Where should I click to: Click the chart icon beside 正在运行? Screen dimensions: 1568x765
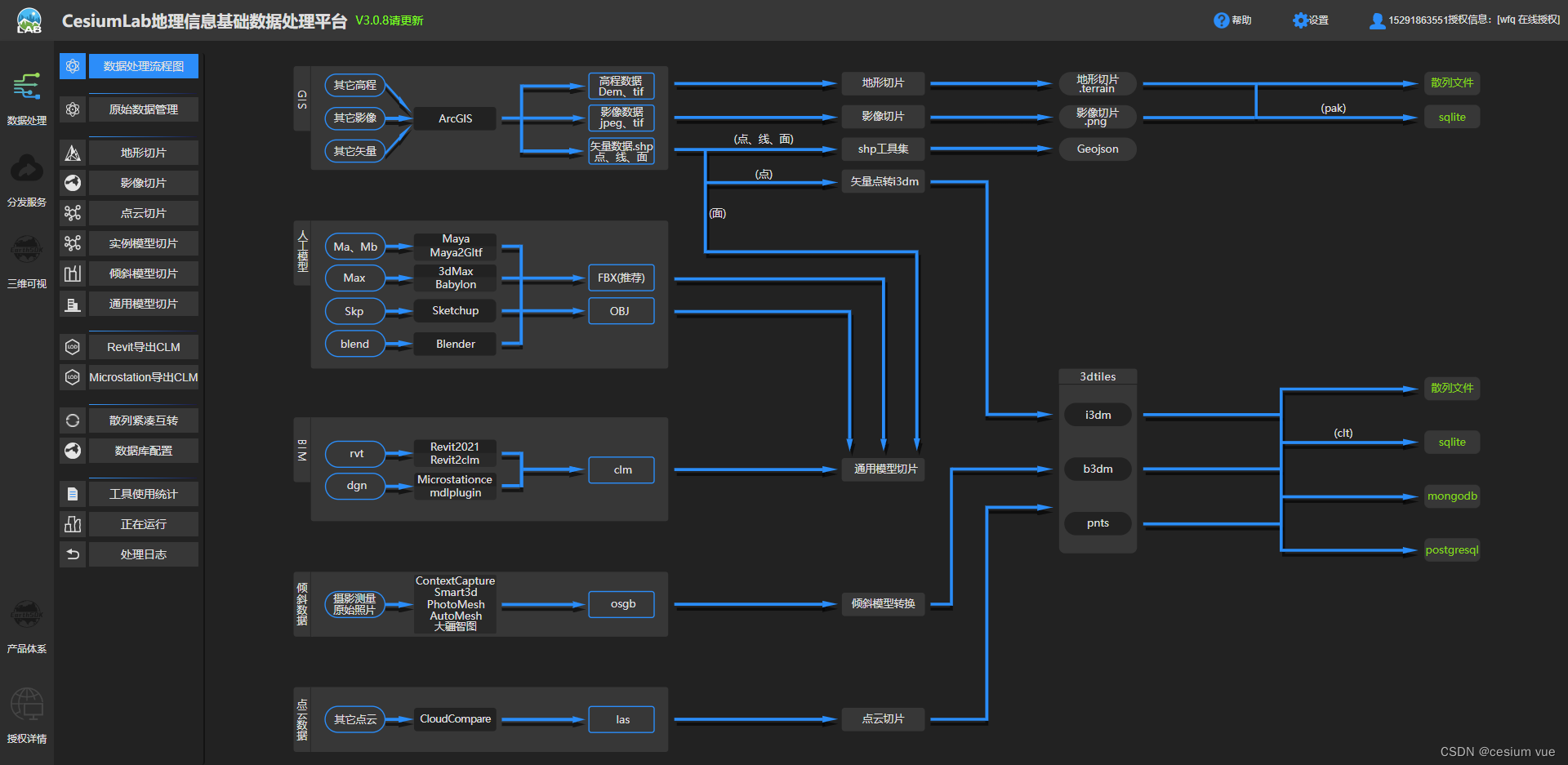pos(73,524)
